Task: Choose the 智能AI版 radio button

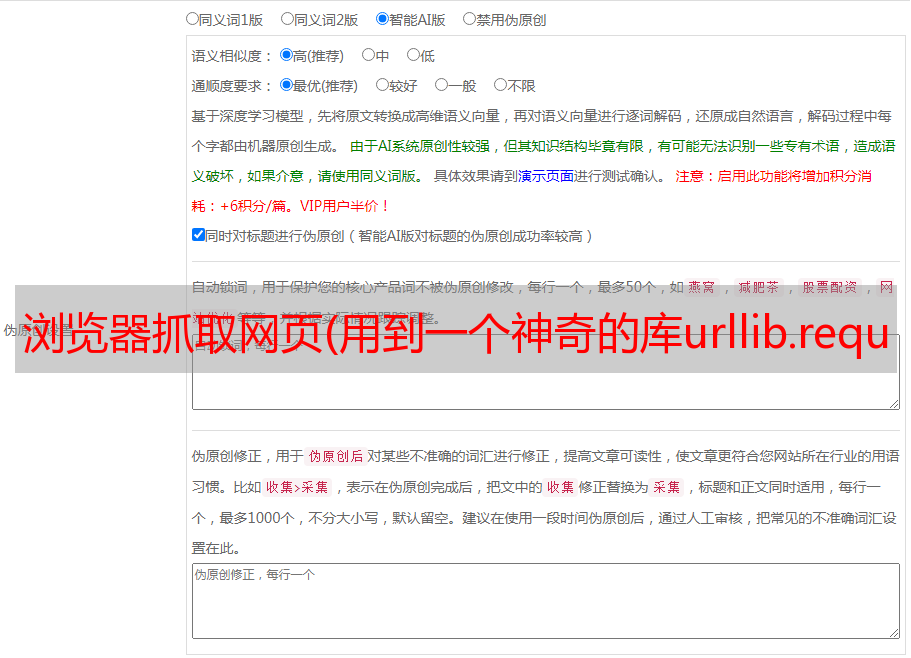Action: [382, 19]
